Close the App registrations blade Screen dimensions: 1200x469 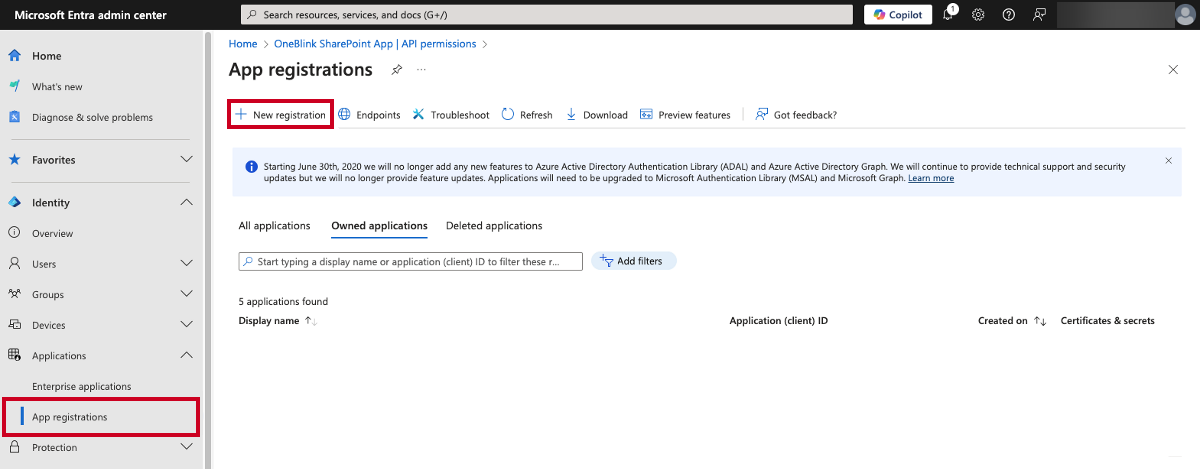point(1173,70)
